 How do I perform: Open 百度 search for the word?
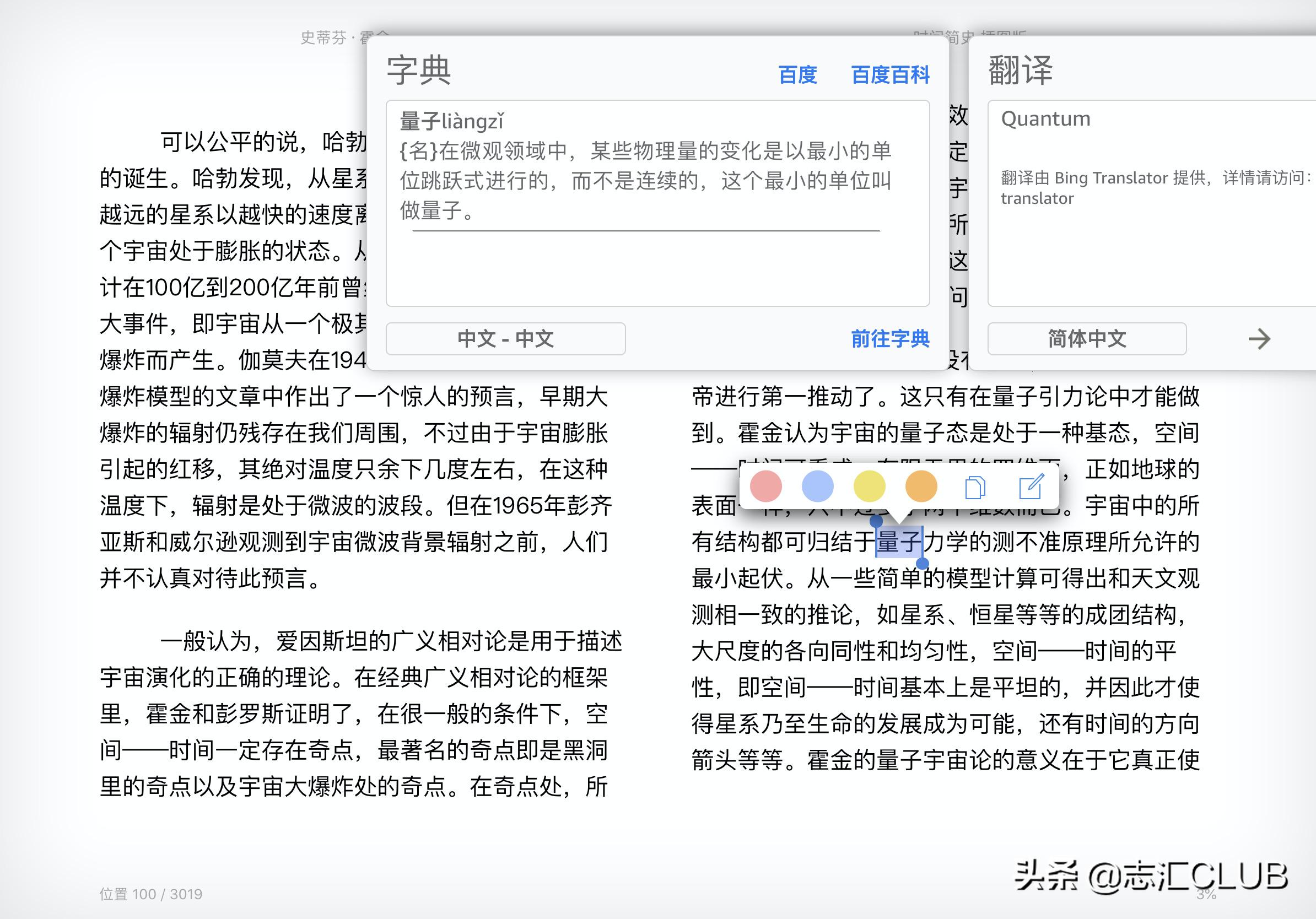pos(797,75)
